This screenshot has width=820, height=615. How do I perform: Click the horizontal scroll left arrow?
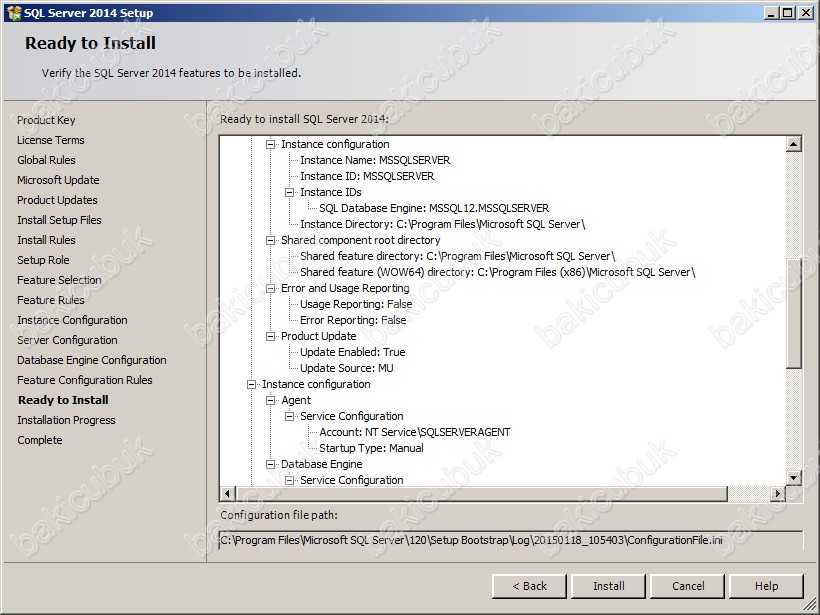click(x=227, y=493)
